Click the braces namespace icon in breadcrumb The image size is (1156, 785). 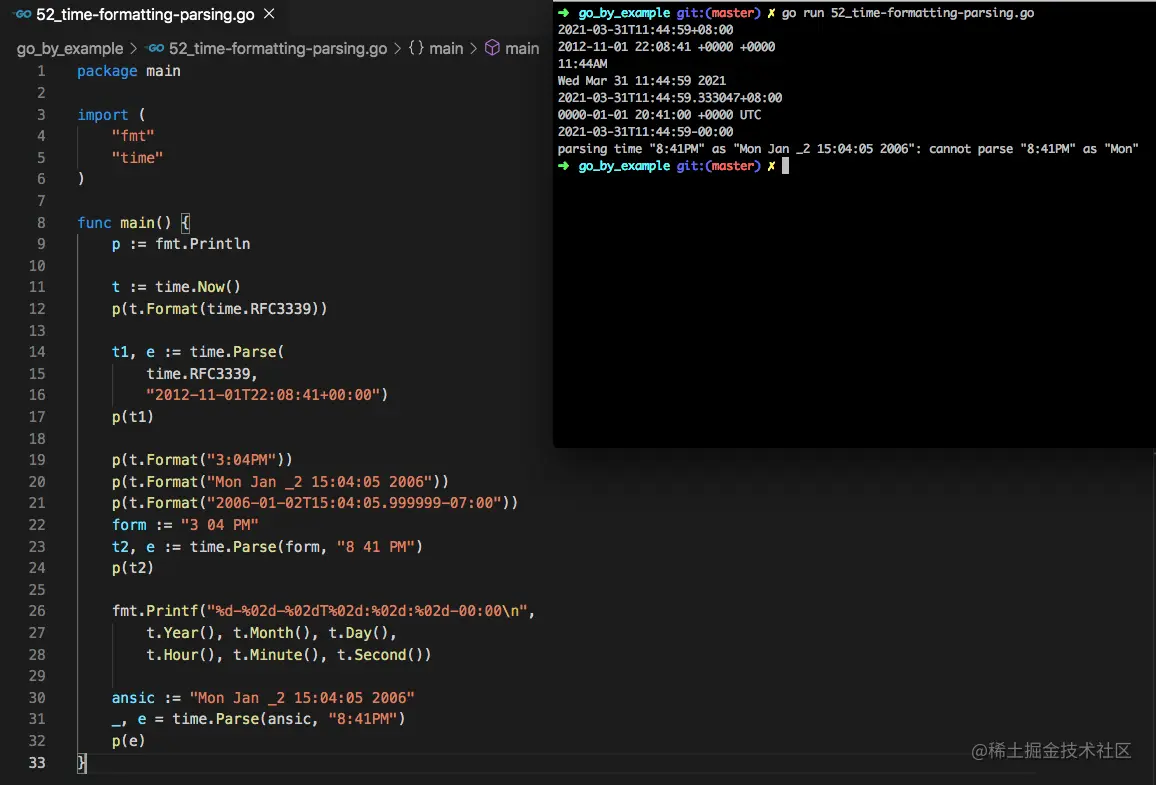[416, 48]
